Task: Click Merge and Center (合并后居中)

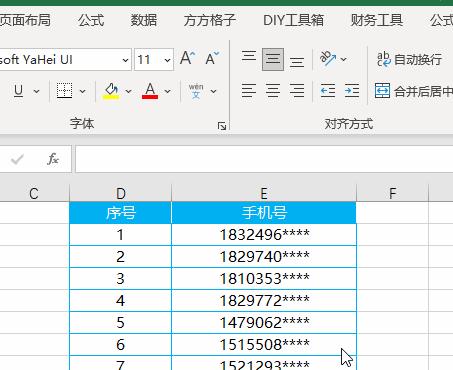Action: (x=413, y=91)
